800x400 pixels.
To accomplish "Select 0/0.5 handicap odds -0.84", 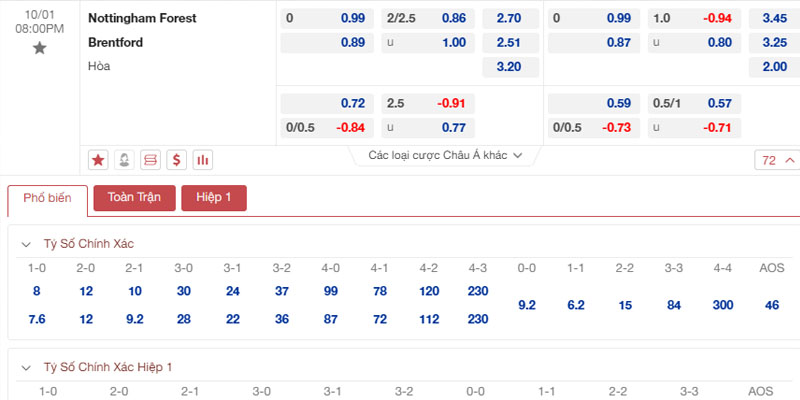I will tap(327, 128).
